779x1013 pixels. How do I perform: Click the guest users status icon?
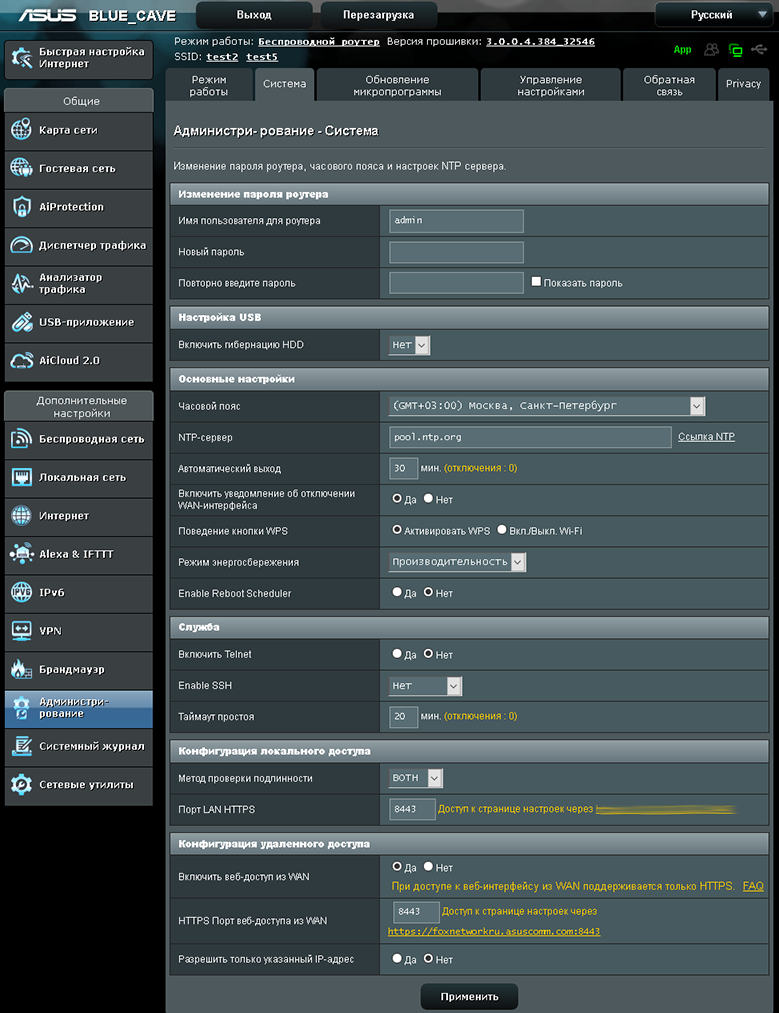coord(711,49)
